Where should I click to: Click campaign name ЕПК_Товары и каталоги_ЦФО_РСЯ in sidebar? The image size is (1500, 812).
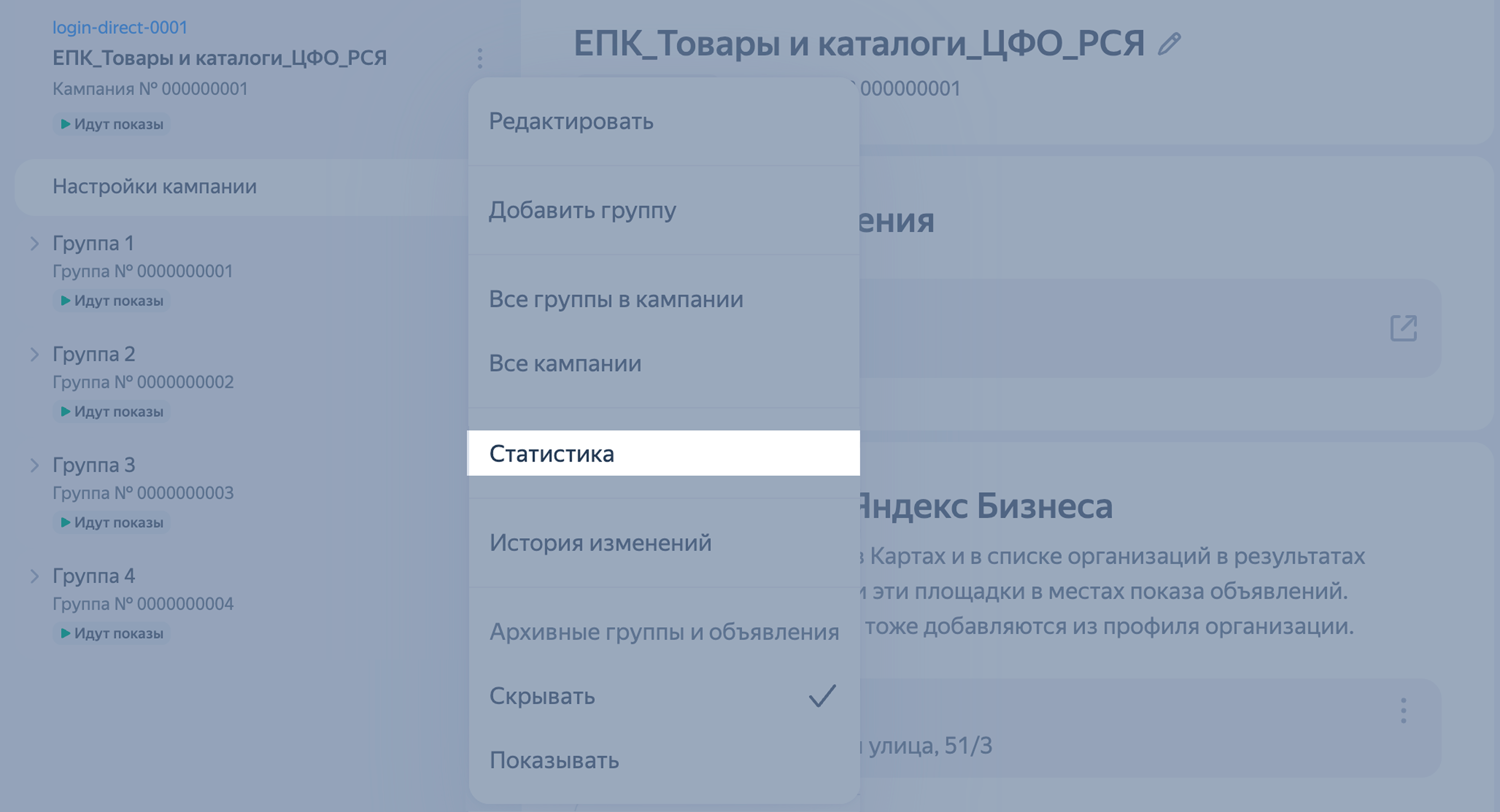pos(220,58)
